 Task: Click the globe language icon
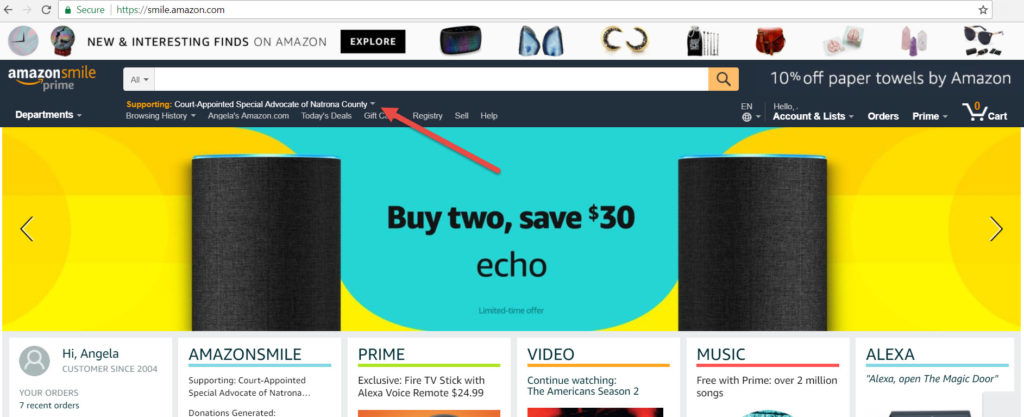tap(746, 117)
